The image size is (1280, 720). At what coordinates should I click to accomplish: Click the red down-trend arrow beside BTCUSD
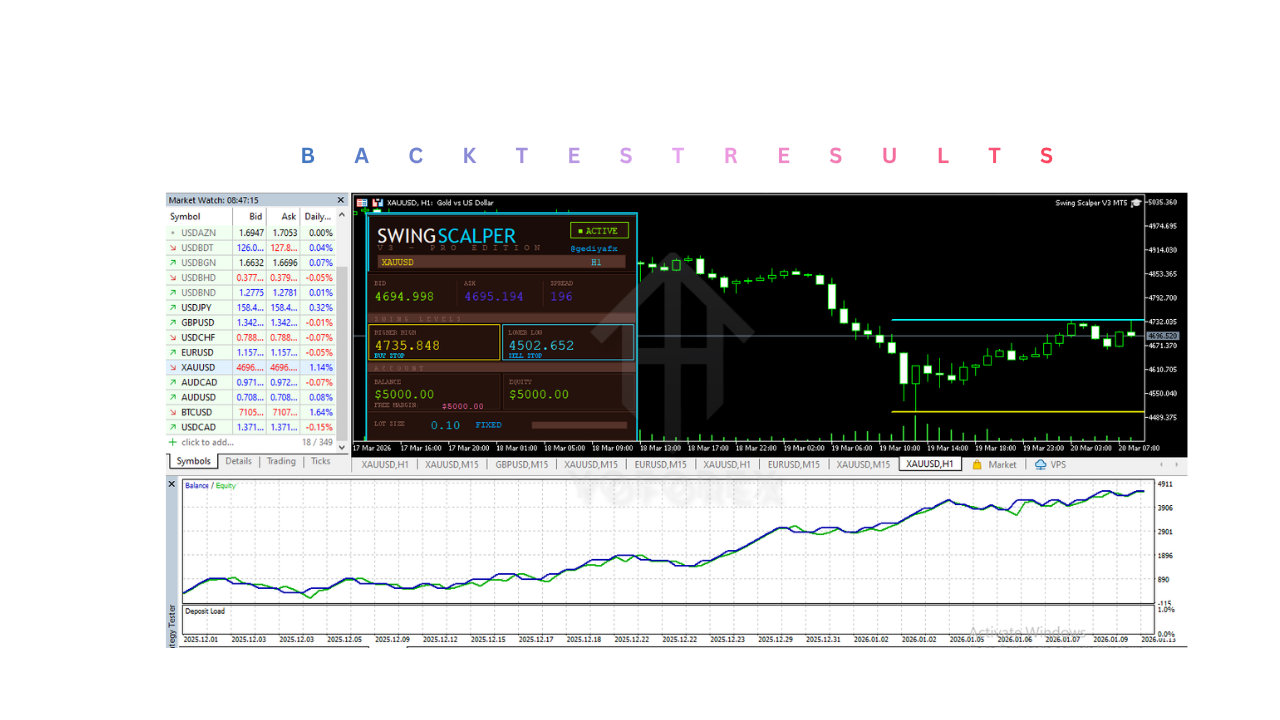[173, 412]
